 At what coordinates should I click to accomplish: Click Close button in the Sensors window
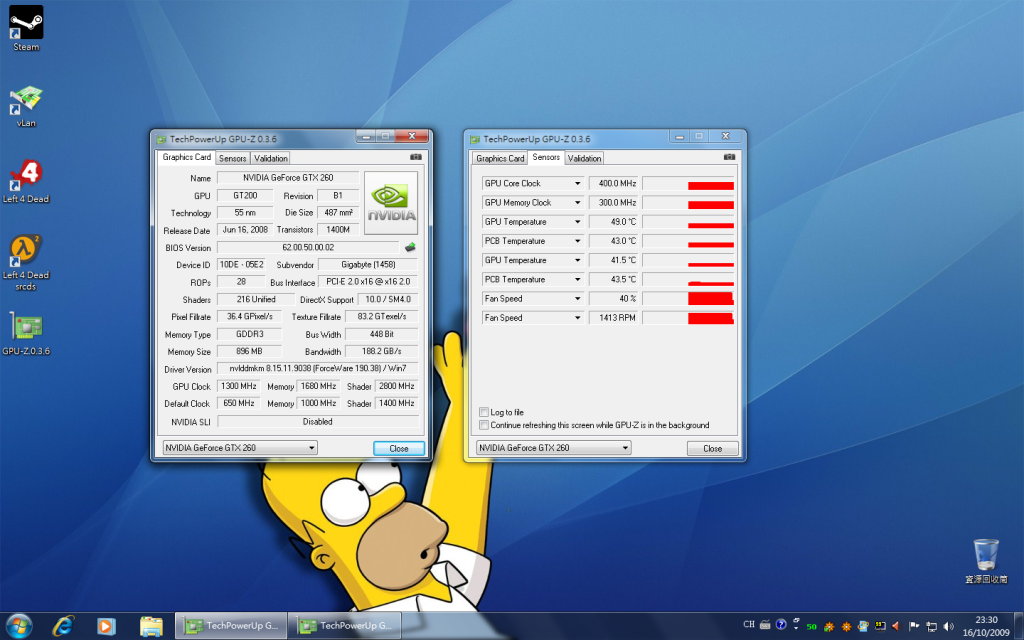[x=712, y=448]
